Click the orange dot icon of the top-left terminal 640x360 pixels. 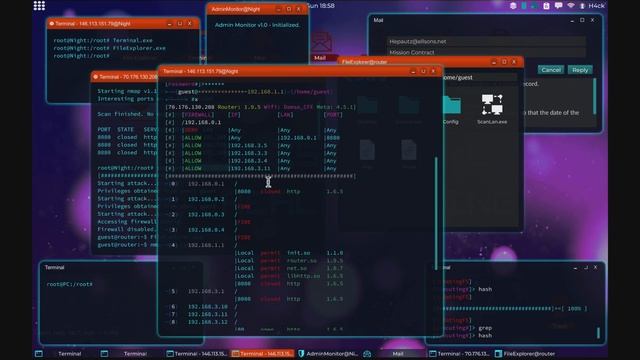coord(51,24)
